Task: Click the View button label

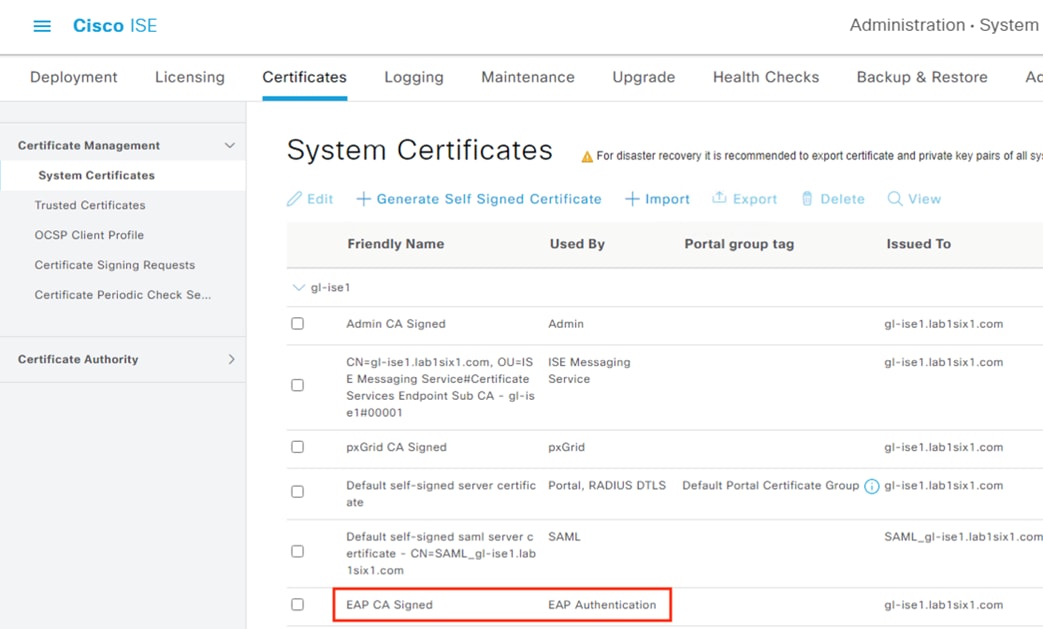Action: click(x=925, y=199)
